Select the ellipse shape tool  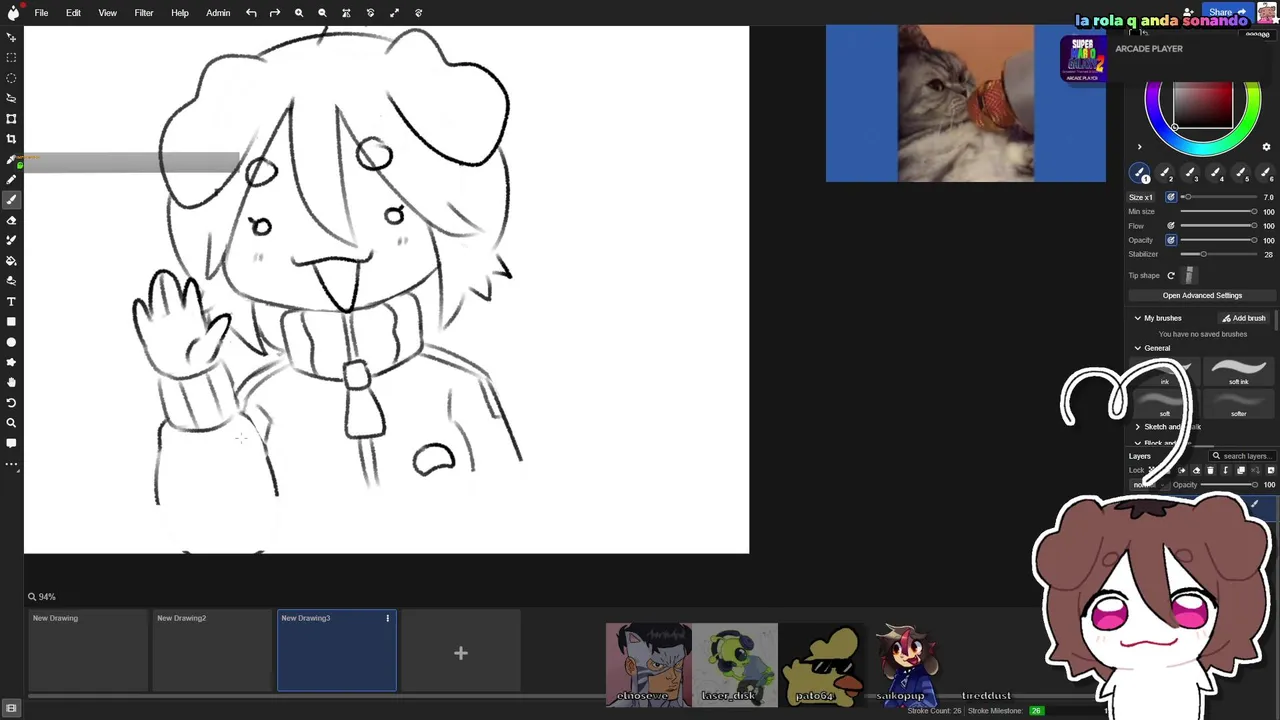(11, 342)
